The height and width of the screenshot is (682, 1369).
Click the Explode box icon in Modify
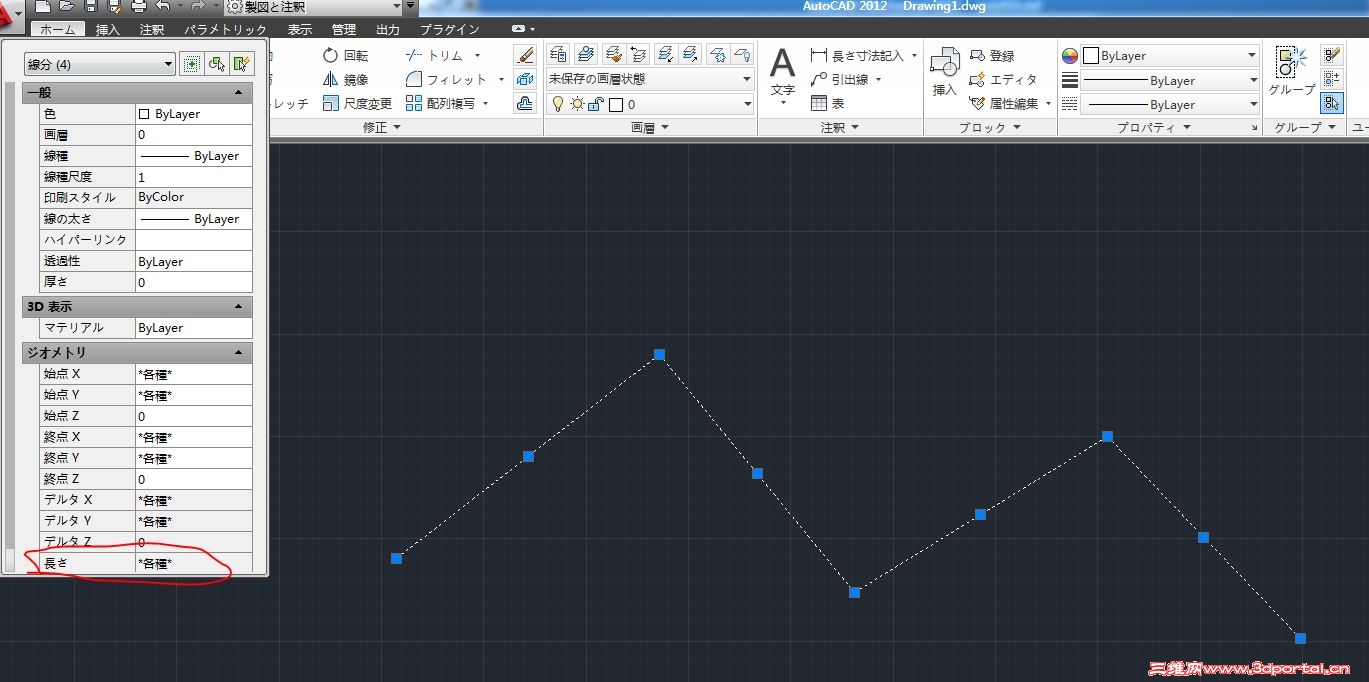(x=525, y=79)
